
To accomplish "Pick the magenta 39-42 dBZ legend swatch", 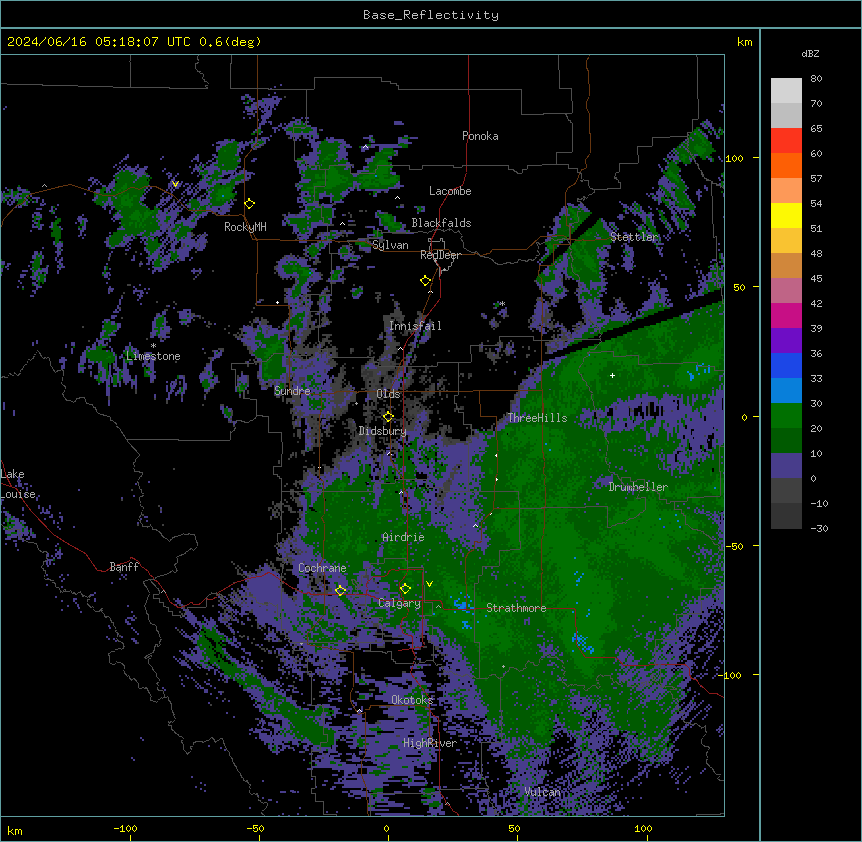I will click(786, 316).
